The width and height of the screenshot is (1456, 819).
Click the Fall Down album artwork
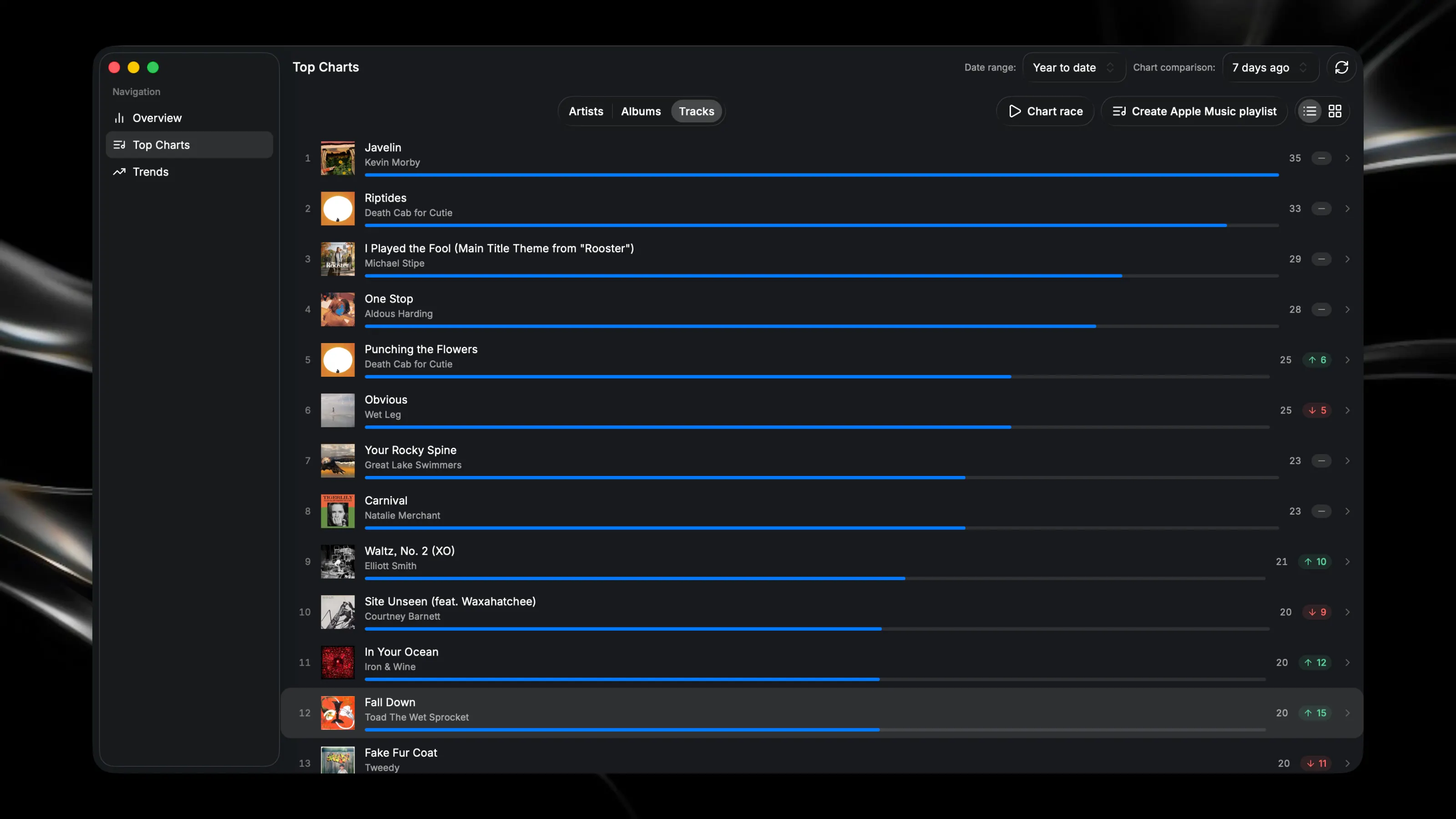pos(338,713)
